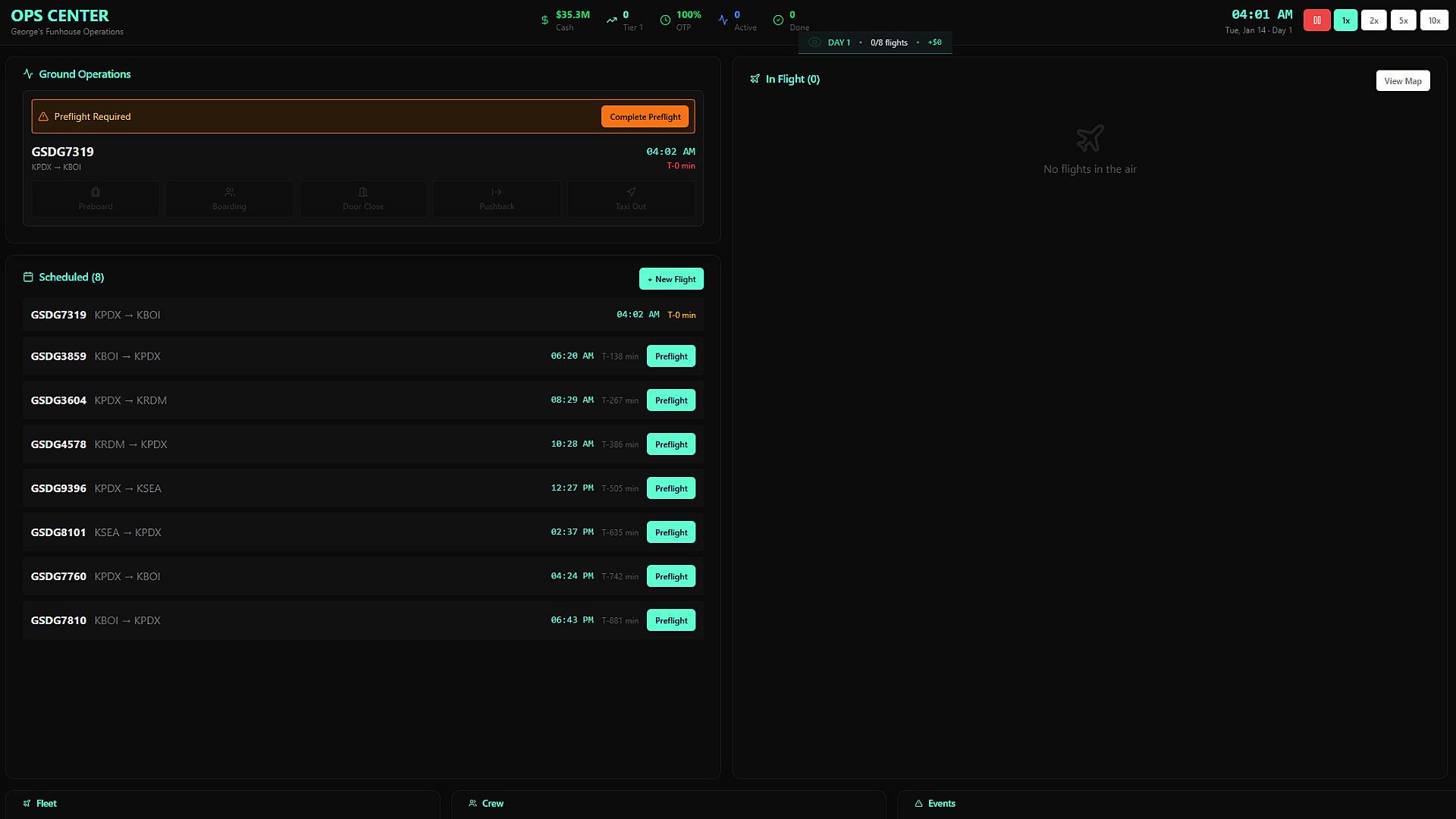Viewport: 1456px width, 819px height.
Task: Click the OTP clock icon
Action: pos(665,20)
